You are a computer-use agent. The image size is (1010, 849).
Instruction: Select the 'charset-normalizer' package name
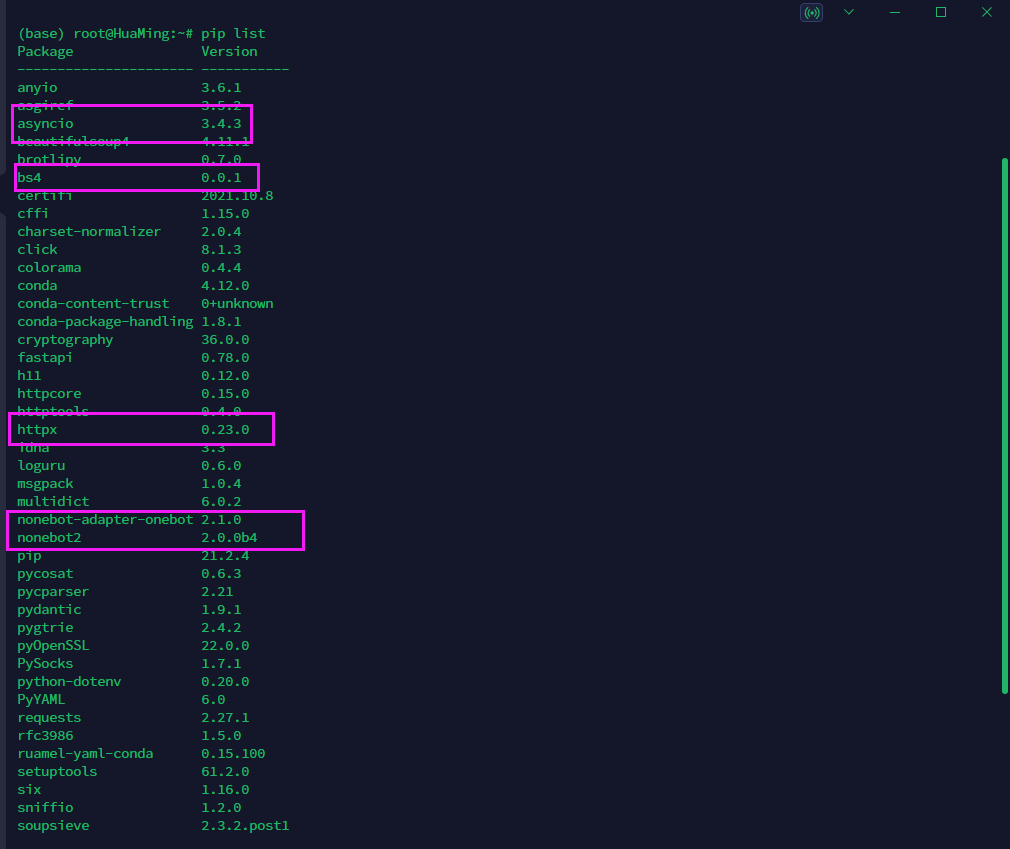pyautogui.click(x=89, y=232)
